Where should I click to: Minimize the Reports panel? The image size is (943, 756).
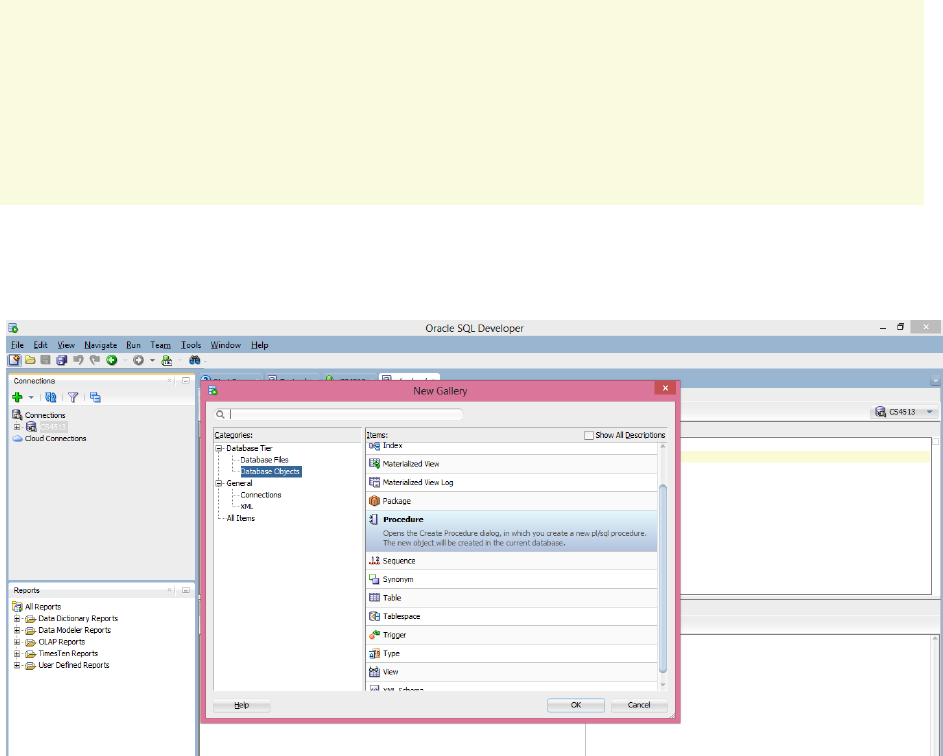click(x=186, y=591)
